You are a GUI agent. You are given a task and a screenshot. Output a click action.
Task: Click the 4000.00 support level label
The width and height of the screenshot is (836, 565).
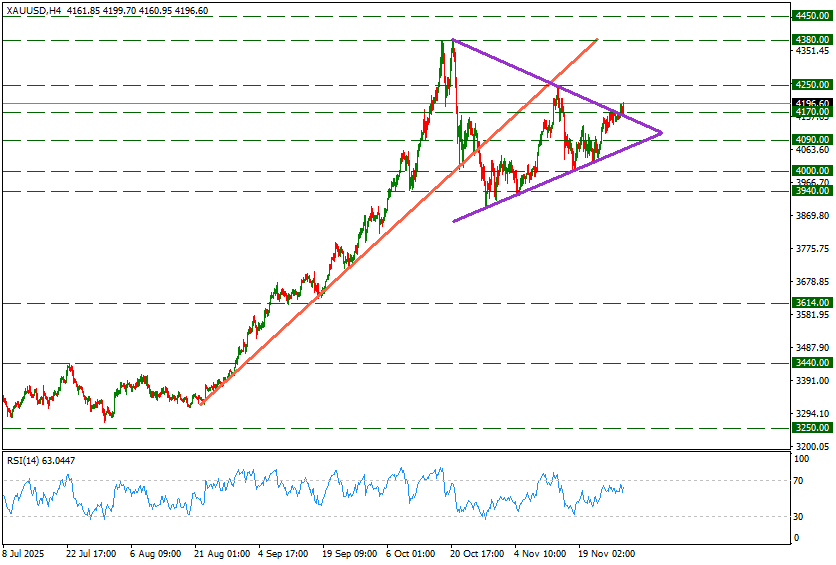pos(811,171)
